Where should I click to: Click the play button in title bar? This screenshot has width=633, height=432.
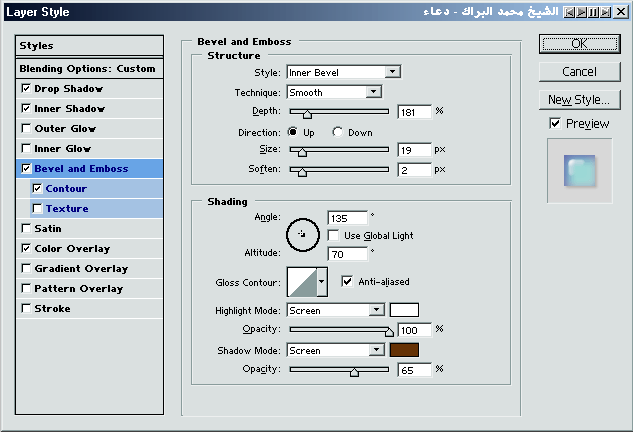pyautogui.click(x=581, y=12)
